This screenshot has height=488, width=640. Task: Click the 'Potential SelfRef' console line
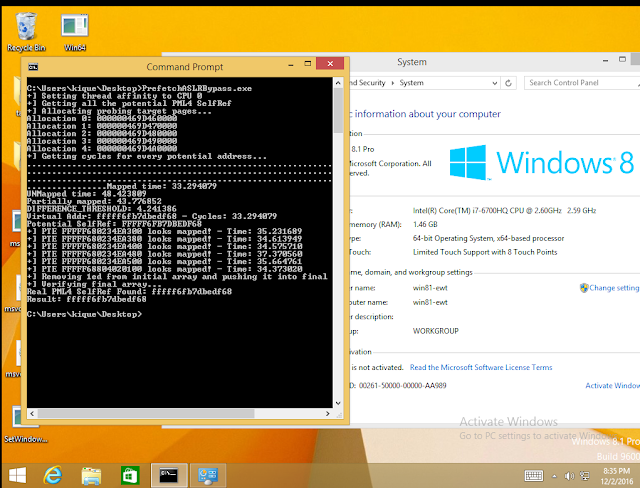tap(114, 224)
